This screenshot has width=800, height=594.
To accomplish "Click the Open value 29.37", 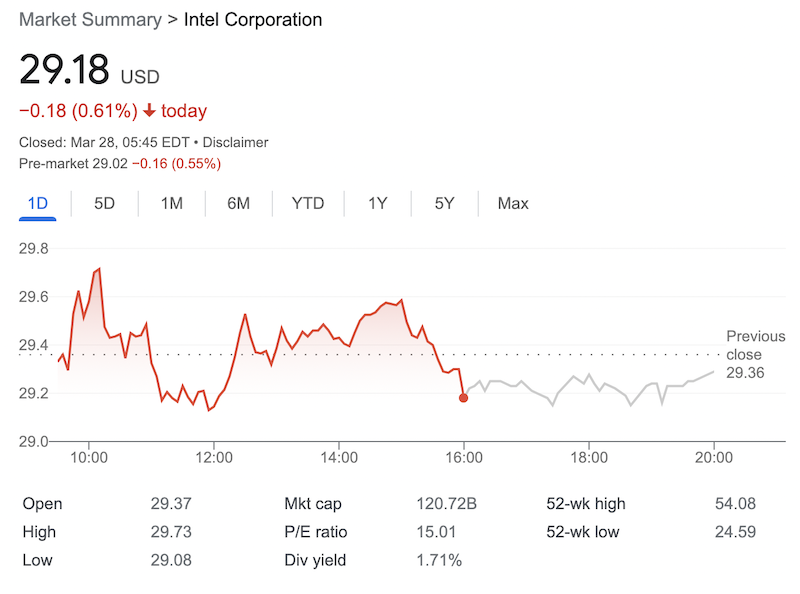I will click(171, 504).
